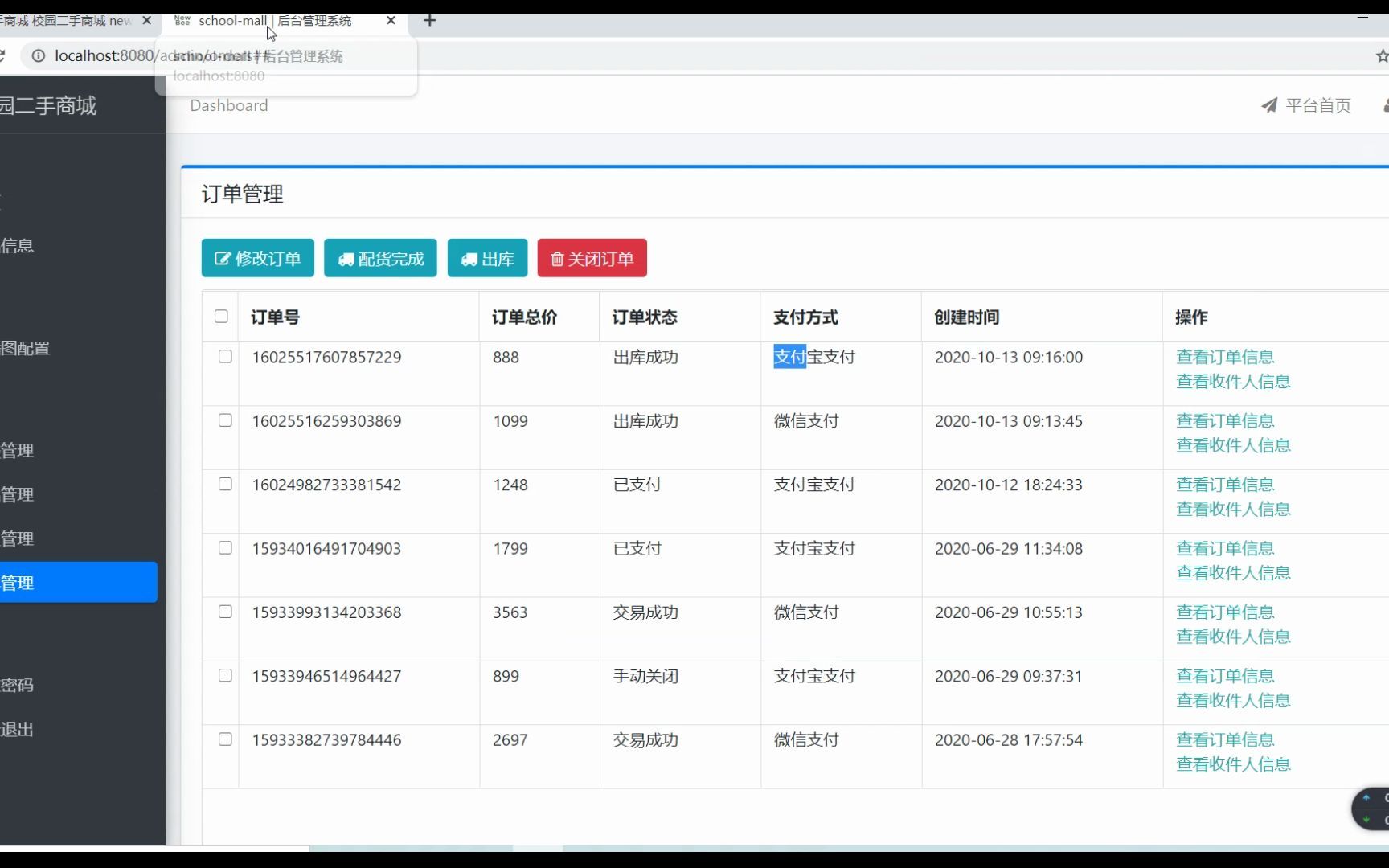The image size is (1389, 868).
Task: Click the 修改订单 edit button
Action: [257, 258]
